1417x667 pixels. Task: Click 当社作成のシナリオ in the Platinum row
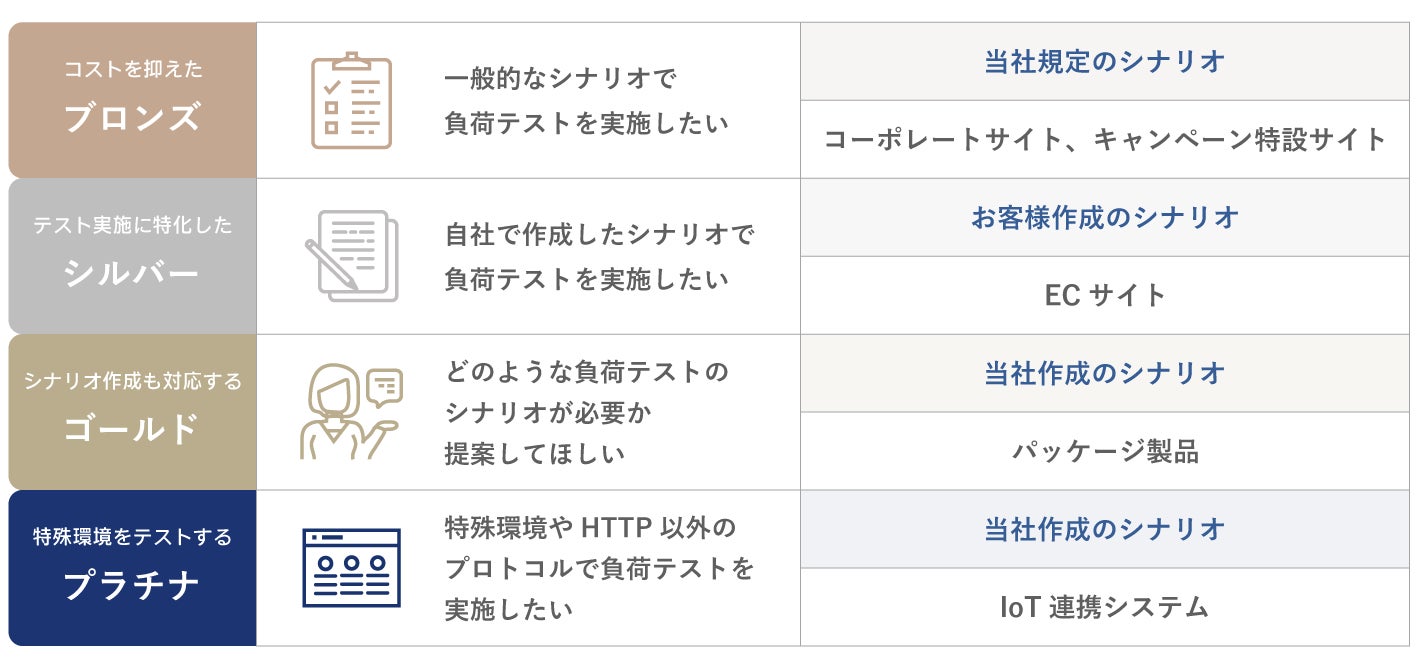(1105, 529)
